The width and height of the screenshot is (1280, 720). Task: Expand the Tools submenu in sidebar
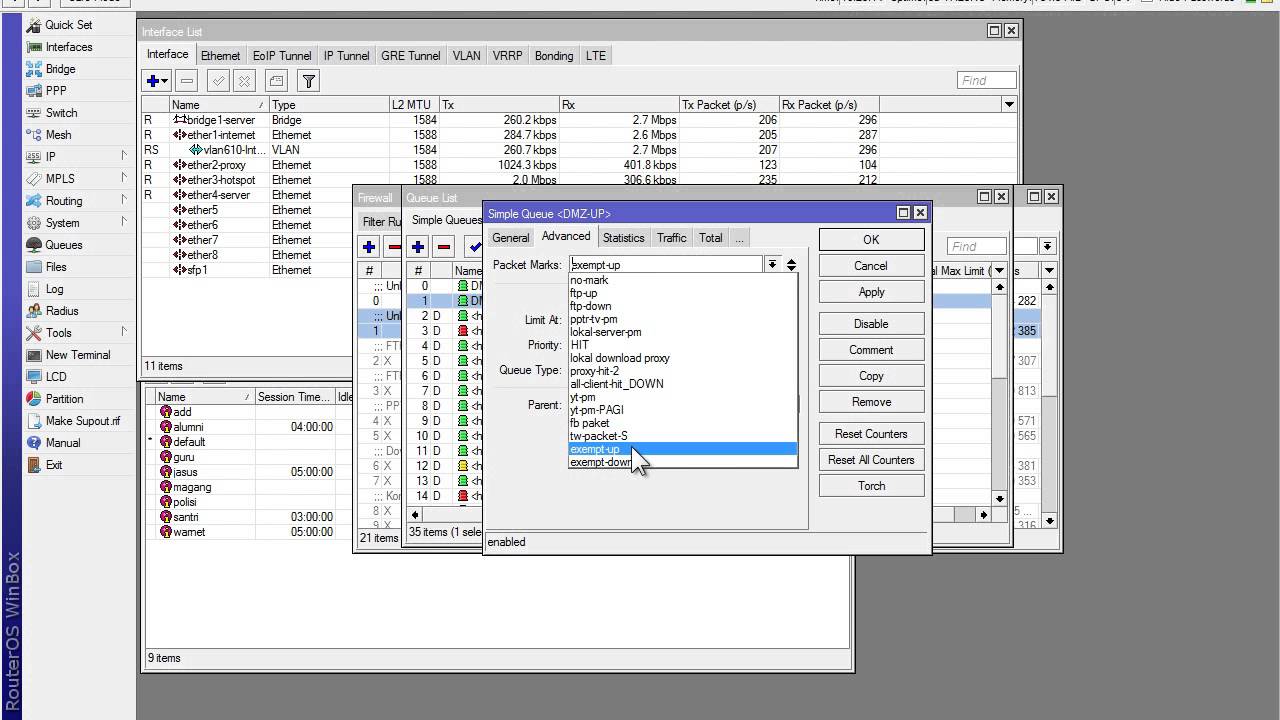124,332
